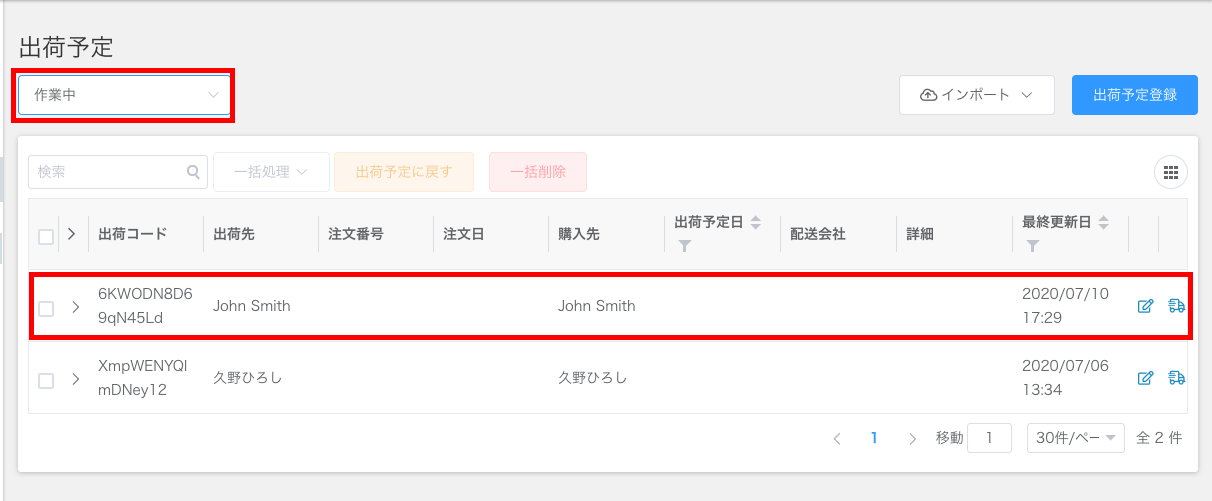Open the 最終更新日 filter icon
1212x501 pixels.
[x=1033, y=245]
